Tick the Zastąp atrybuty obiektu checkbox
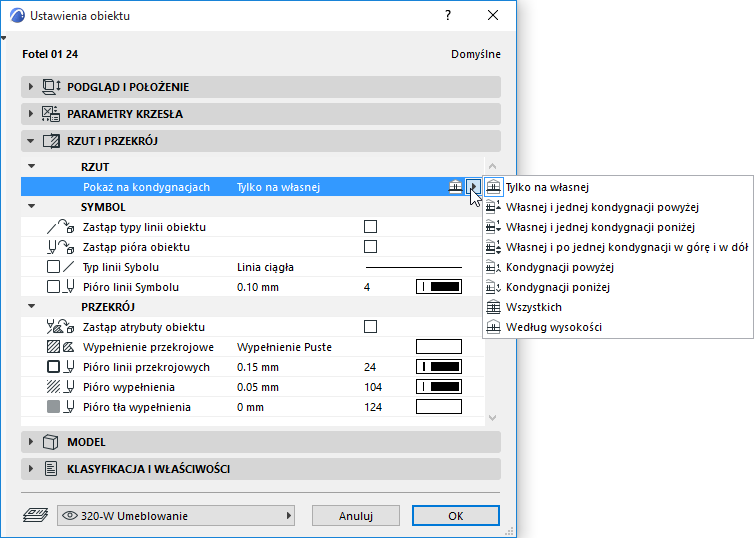 coord(370,326)
